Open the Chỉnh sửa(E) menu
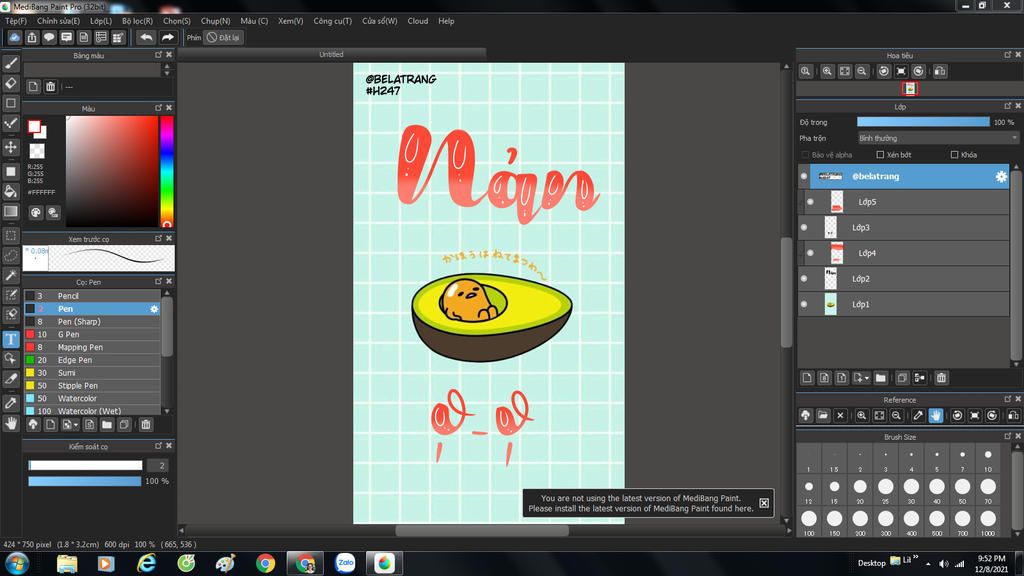 58,21
